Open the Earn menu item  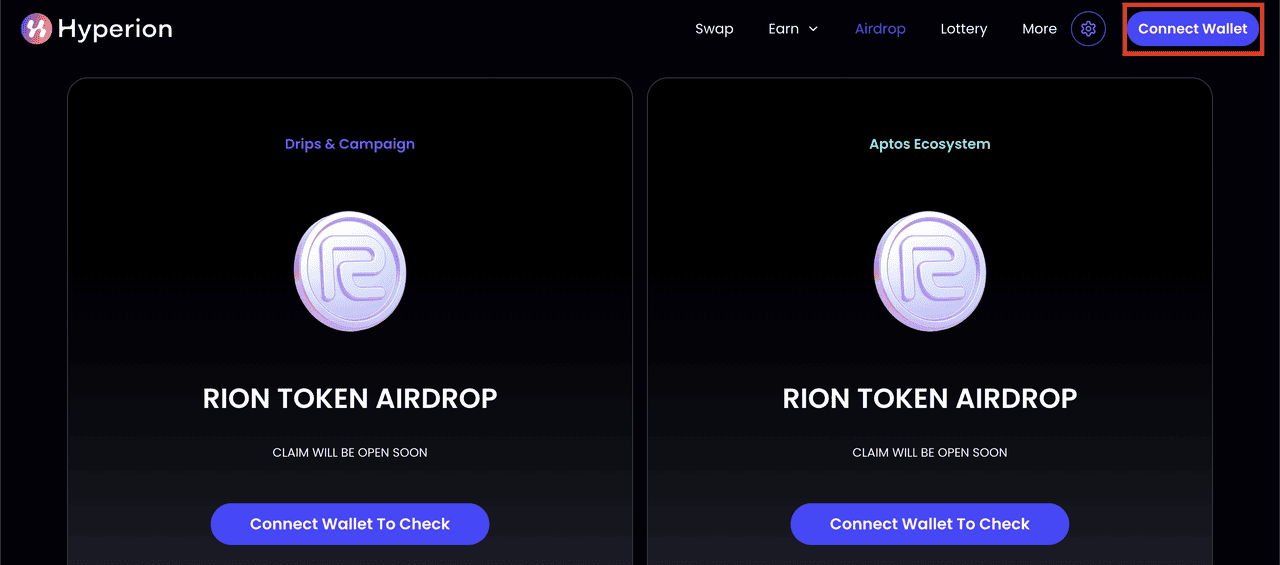(783, 29)
